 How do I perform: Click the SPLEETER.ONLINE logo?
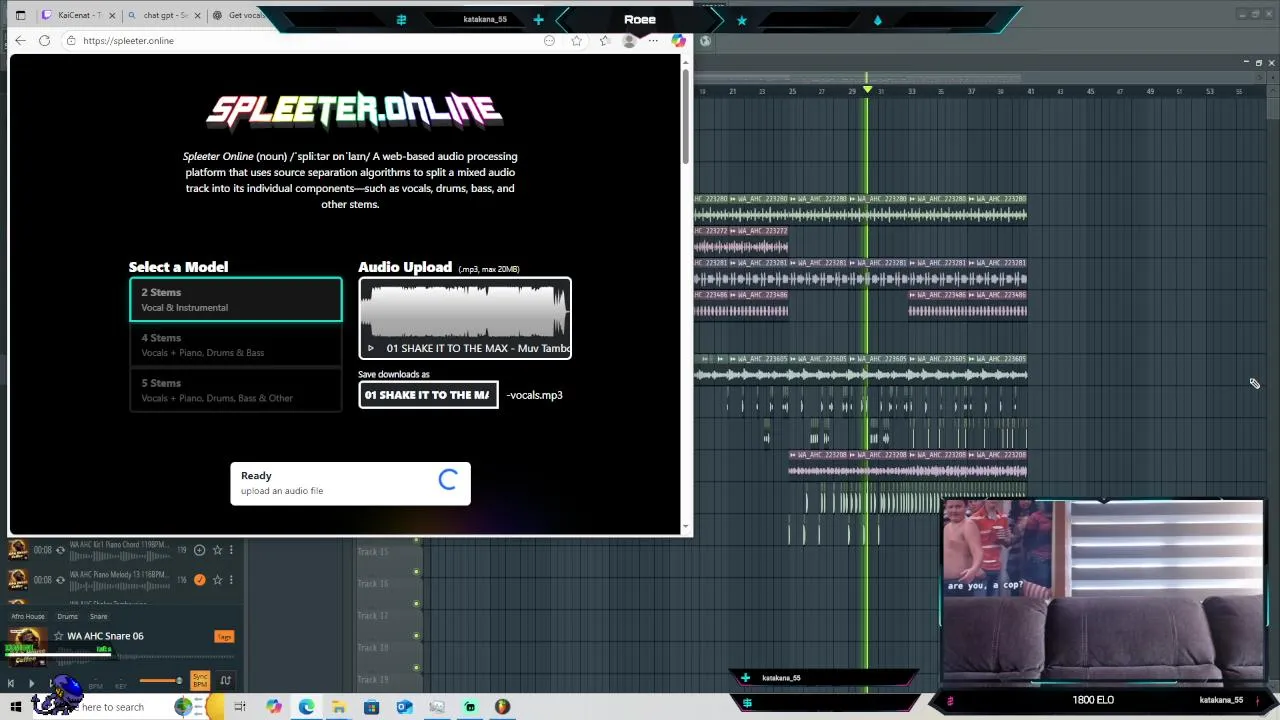353,110
